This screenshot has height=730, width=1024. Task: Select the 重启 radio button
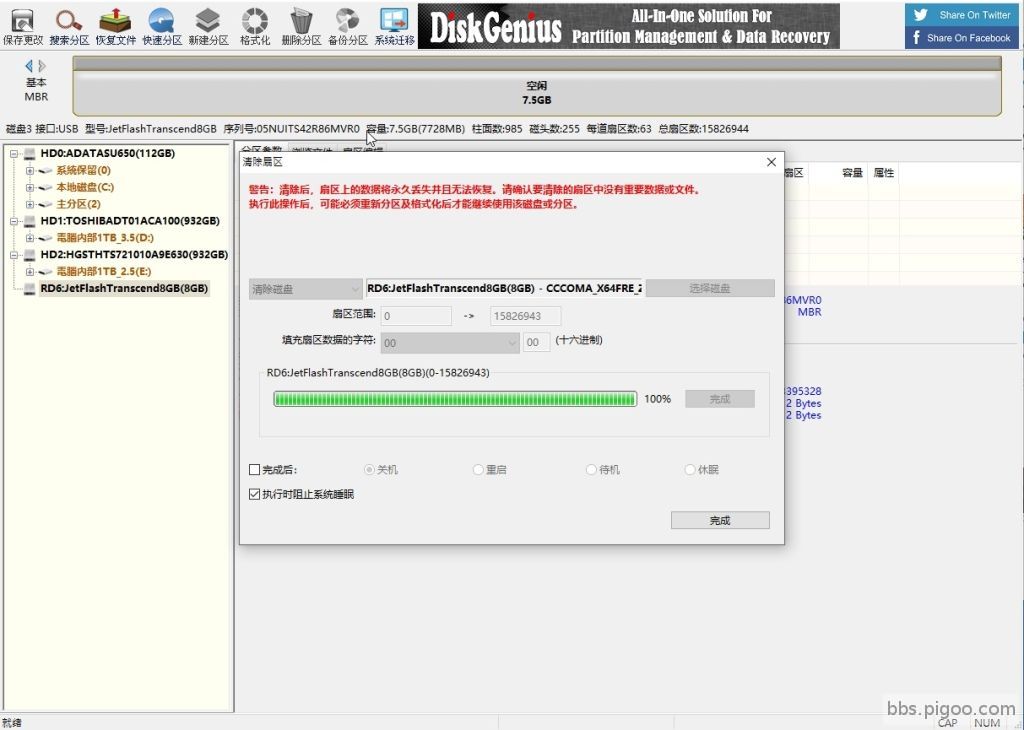click(x=478, y=469)
